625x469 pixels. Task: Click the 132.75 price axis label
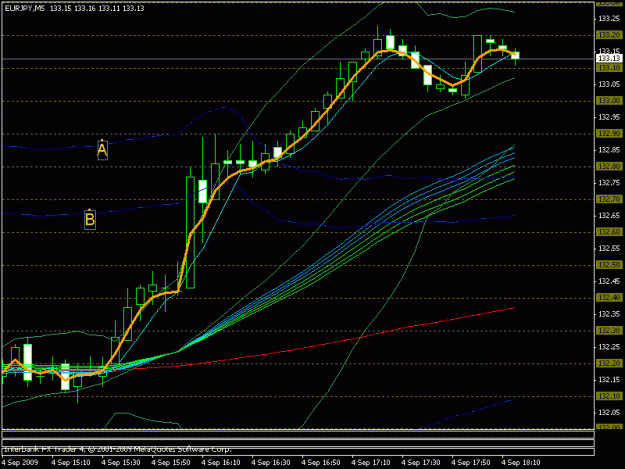tap(609, 182)
